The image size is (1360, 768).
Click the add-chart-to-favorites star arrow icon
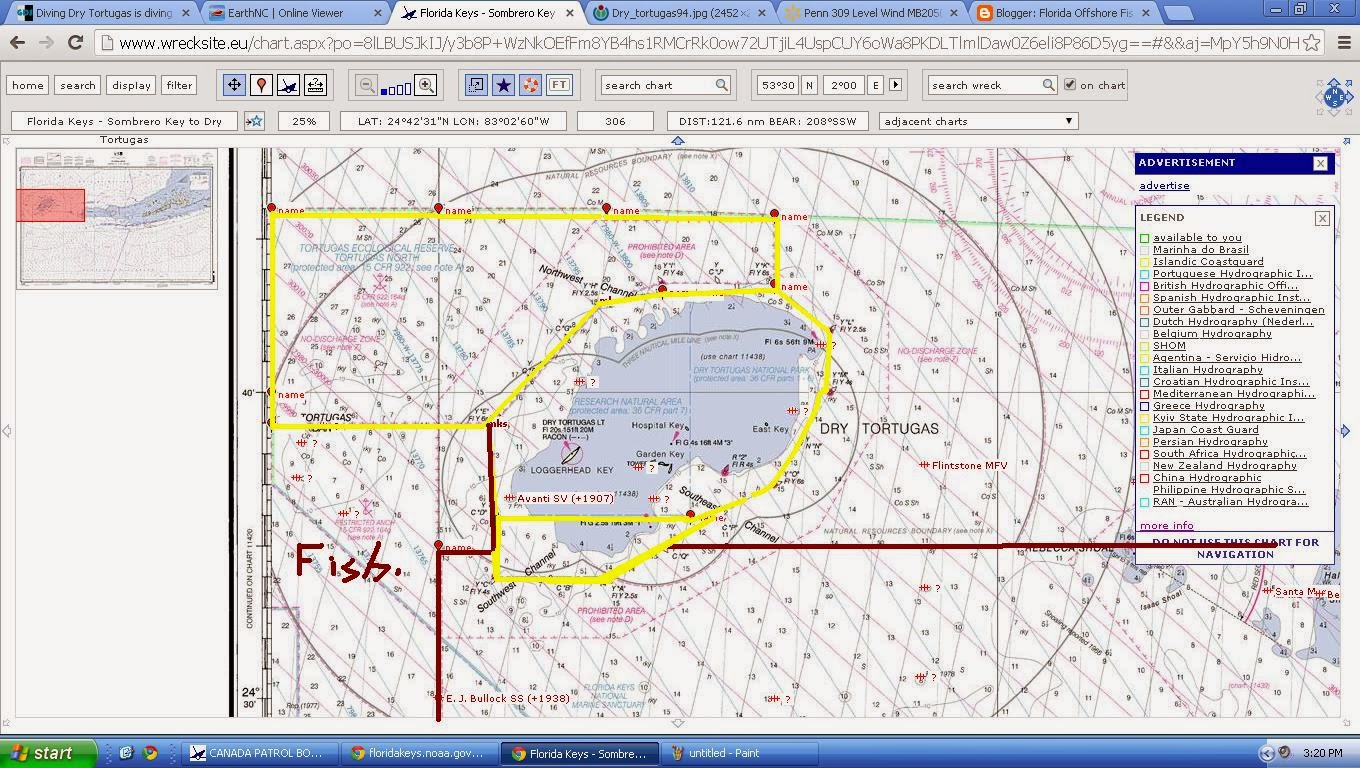point(254,121)
